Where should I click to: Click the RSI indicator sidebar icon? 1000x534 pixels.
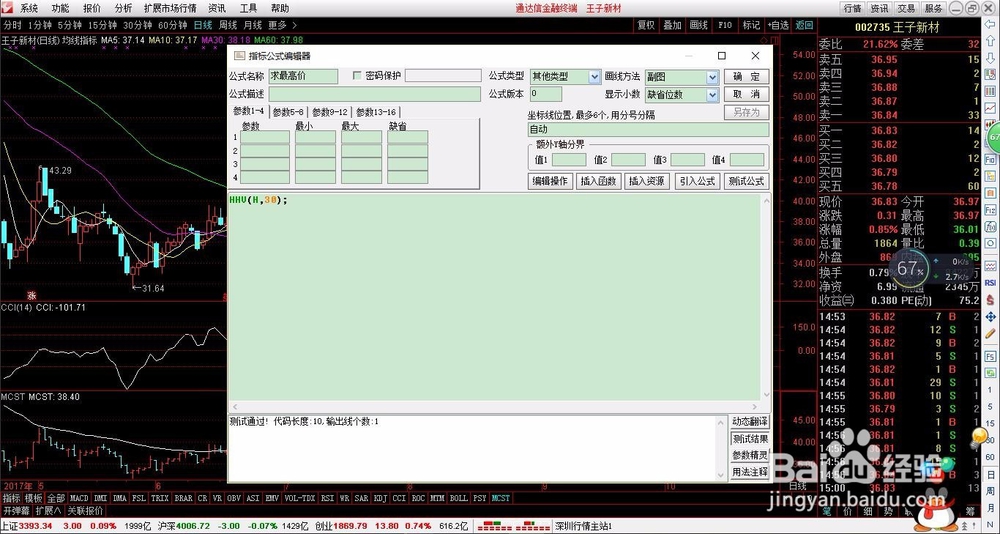pyautogui.click(x=990, y=283)
